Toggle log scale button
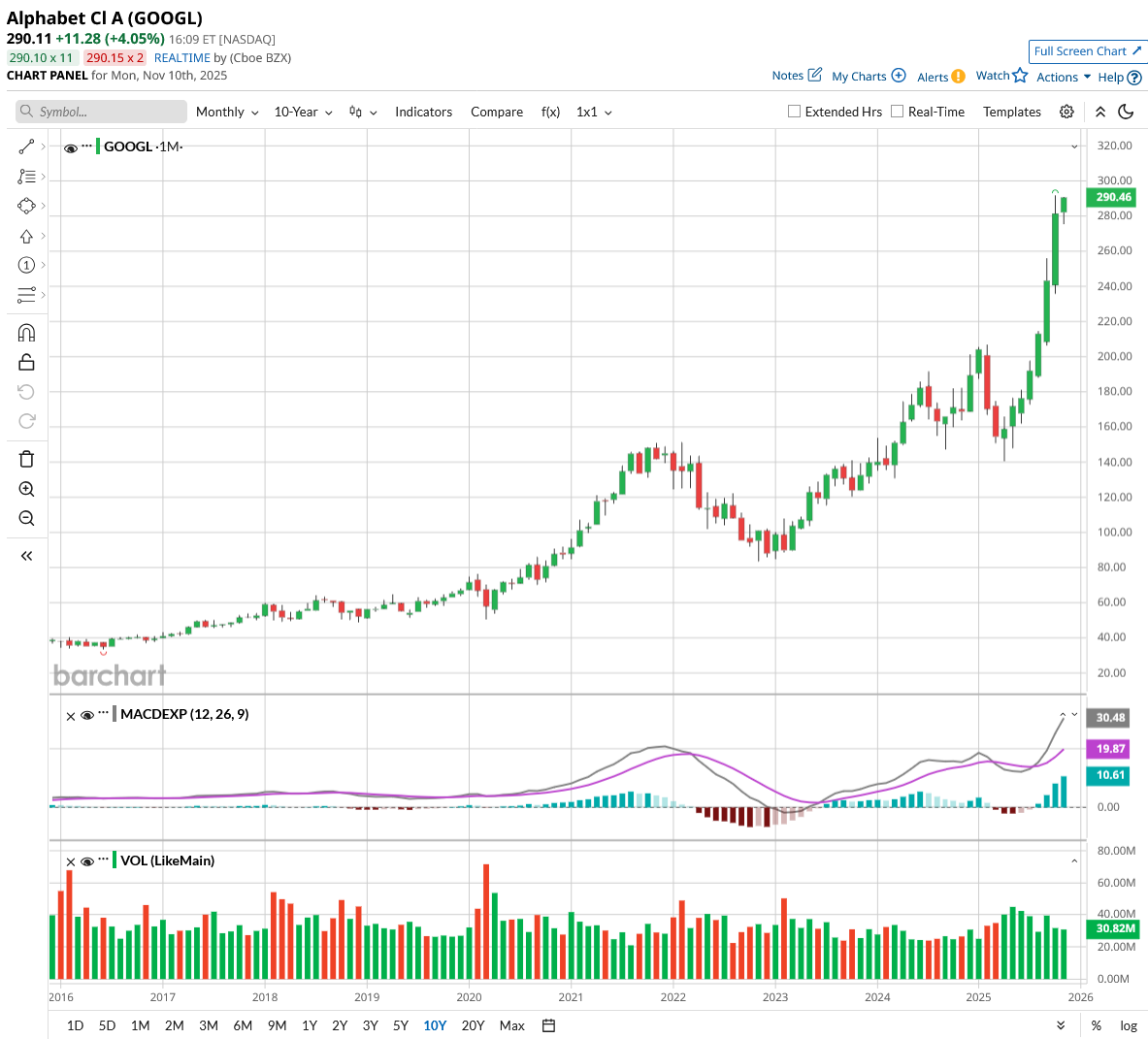 [1129, 1025]
